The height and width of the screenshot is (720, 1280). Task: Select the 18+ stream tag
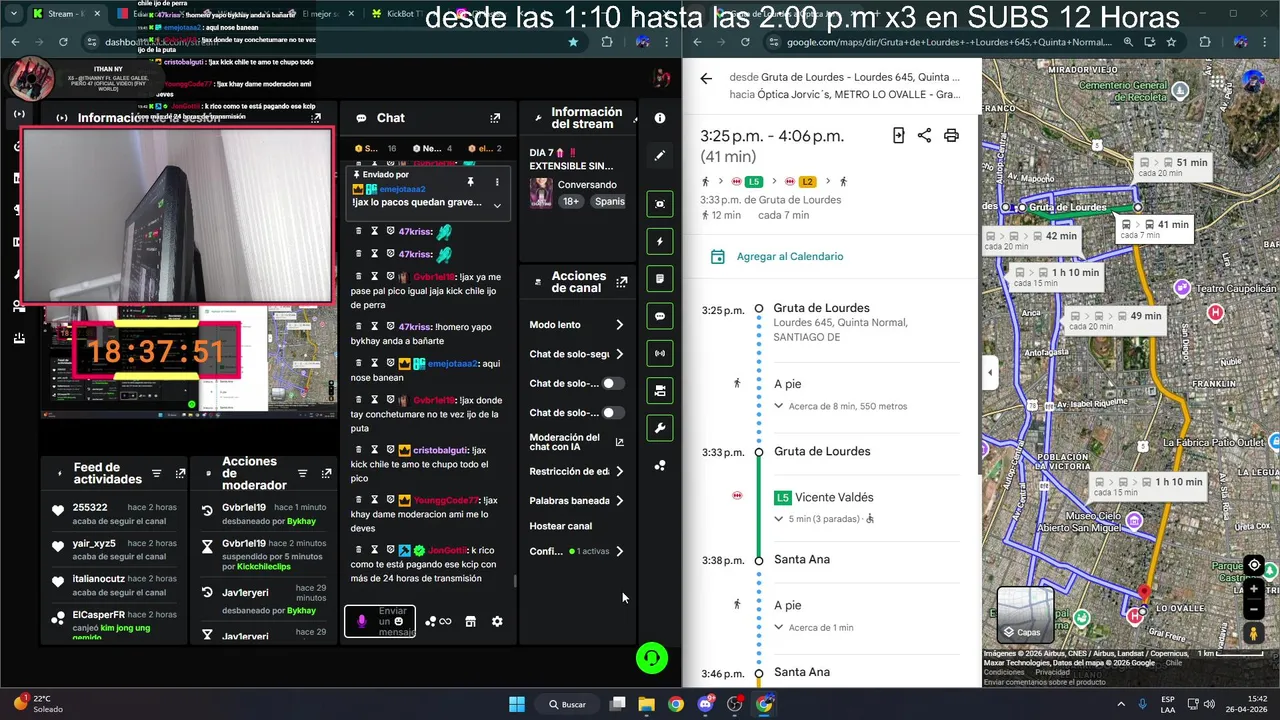pos(571,201)
